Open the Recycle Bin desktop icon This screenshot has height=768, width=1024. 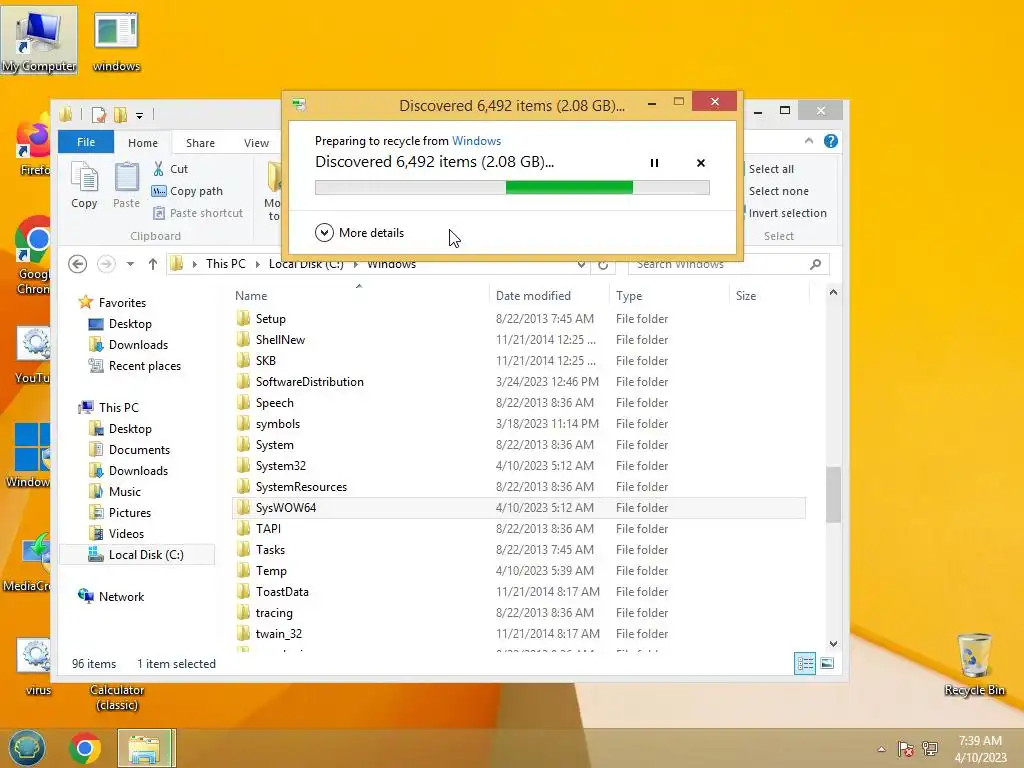tap(974, 664)
